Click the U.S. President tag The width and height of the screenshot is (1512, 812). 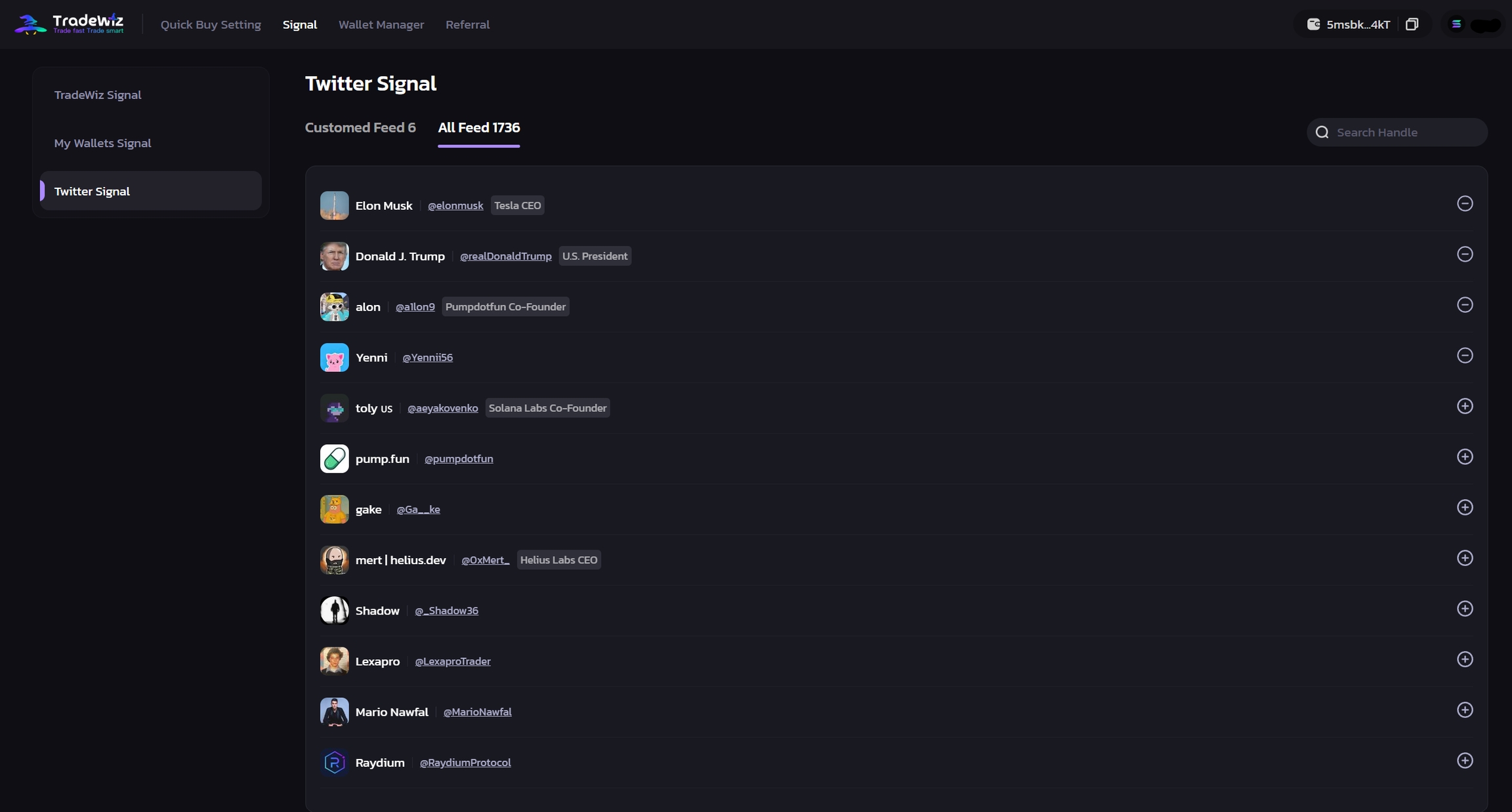tap(595, 256)
